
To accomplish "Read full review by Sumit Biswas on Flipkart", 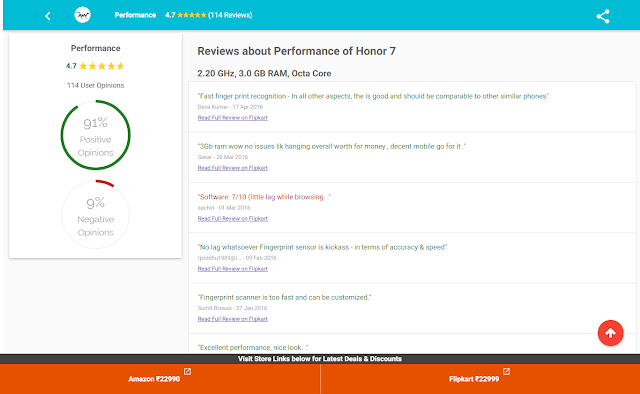I will [x=233, y=319].
